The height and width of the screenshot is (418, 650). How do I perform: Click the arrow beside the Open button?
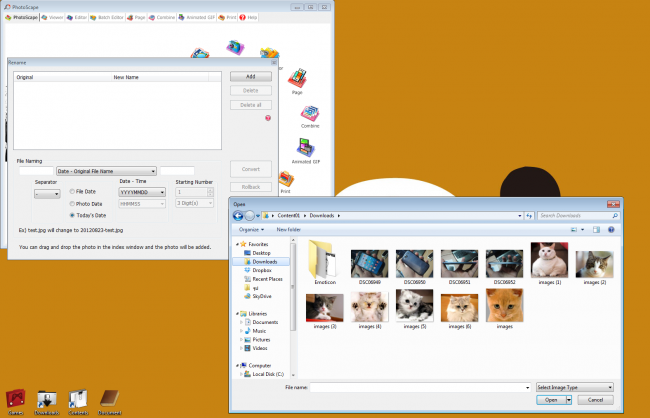tap(569, 400)
